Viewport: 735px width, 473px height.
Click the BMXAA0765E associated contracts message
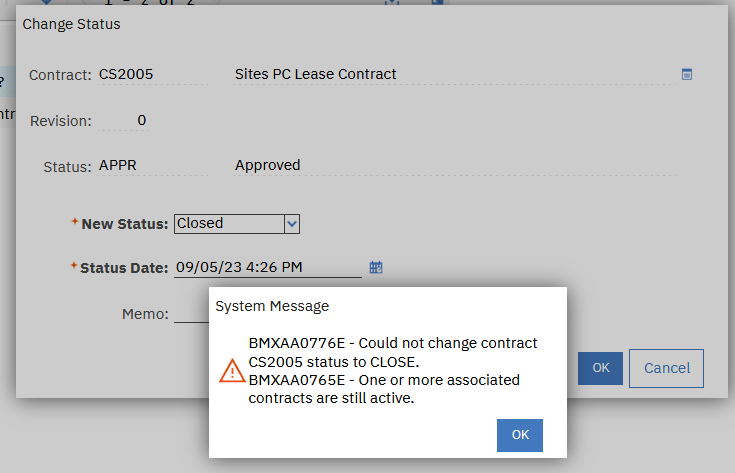pyautogui.click(x=385, y=389)
